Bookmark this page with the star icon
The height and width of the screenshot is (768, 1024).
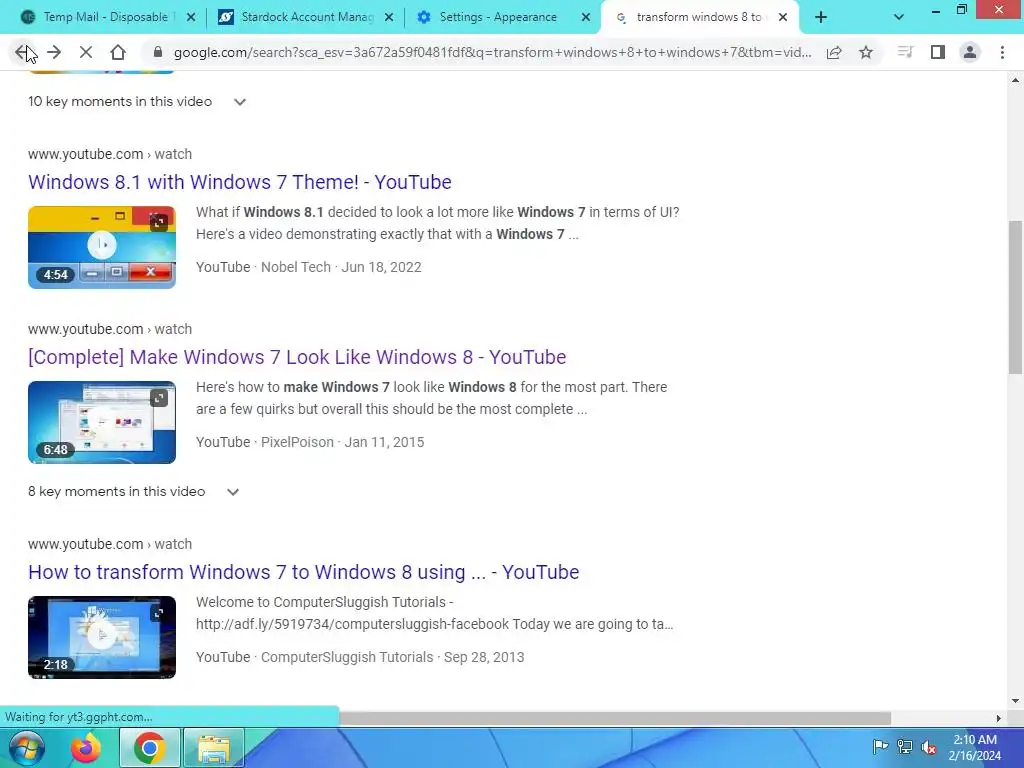[x=866, y=52]
